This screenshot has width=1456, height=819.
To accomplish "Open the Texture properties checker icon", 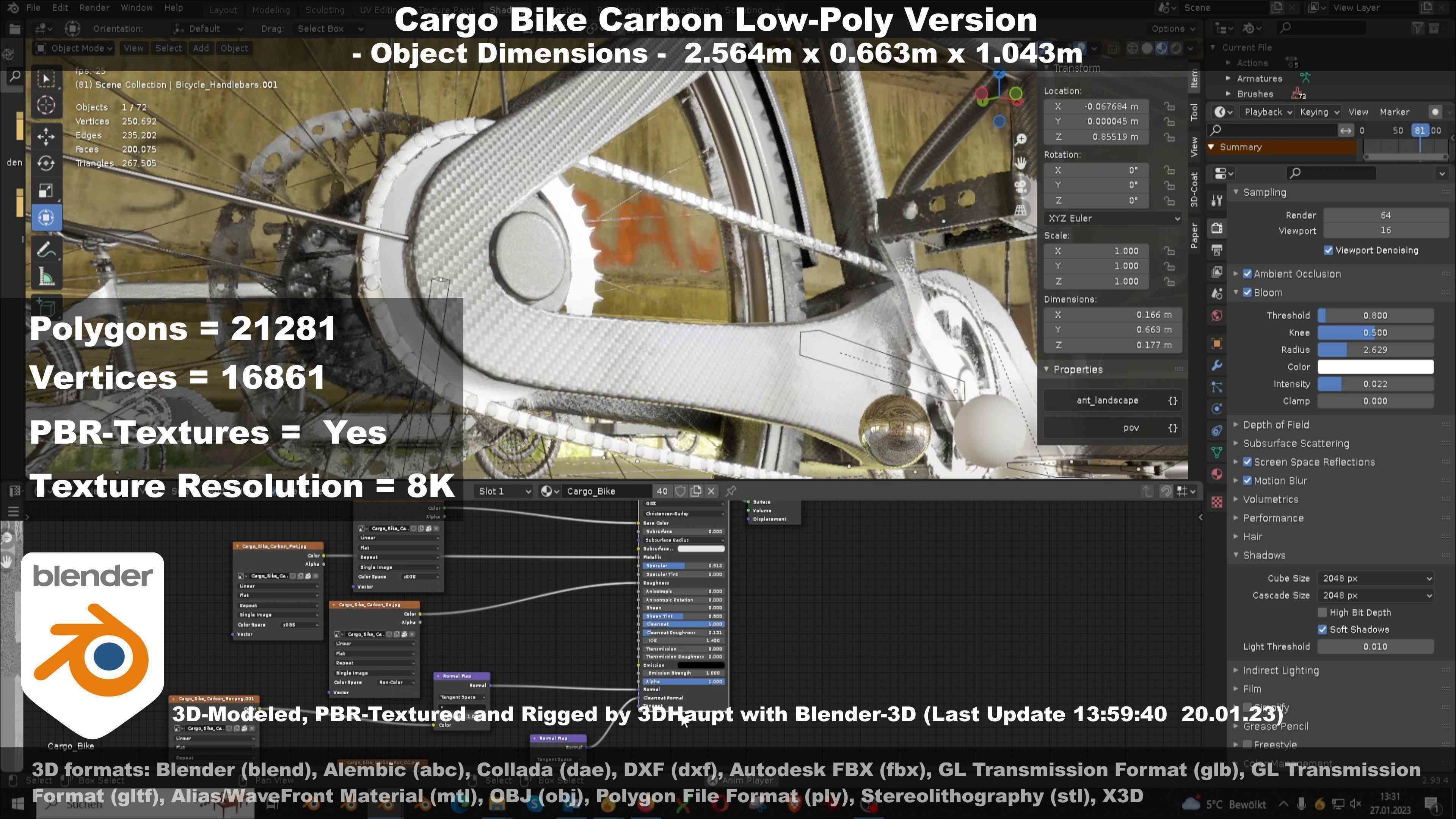I will coord(1217,501).
